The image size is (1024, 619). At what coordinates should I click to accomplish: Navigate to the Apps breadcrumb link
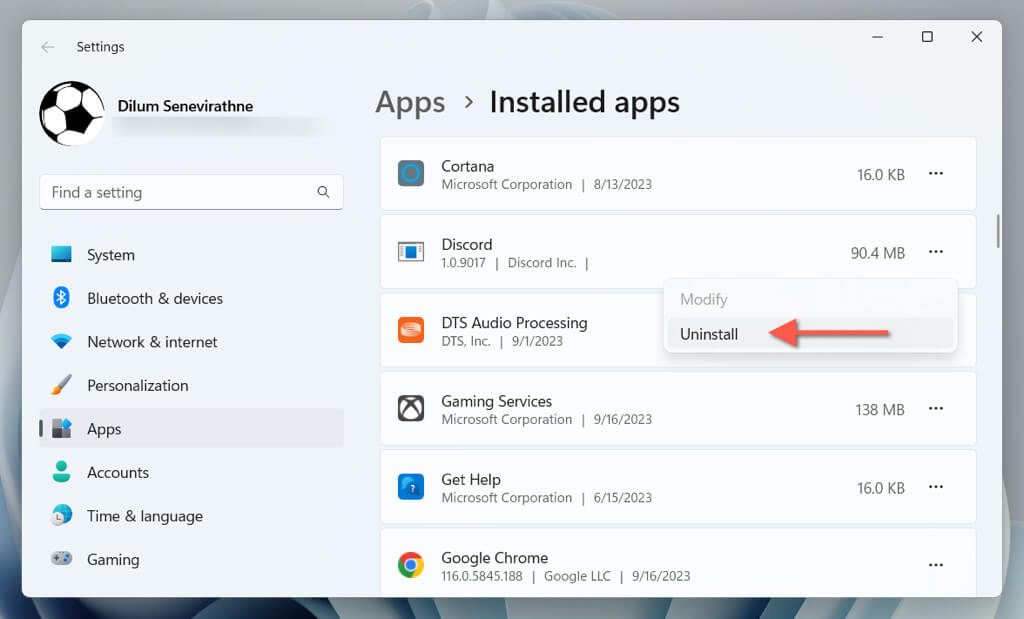[410, 102]
